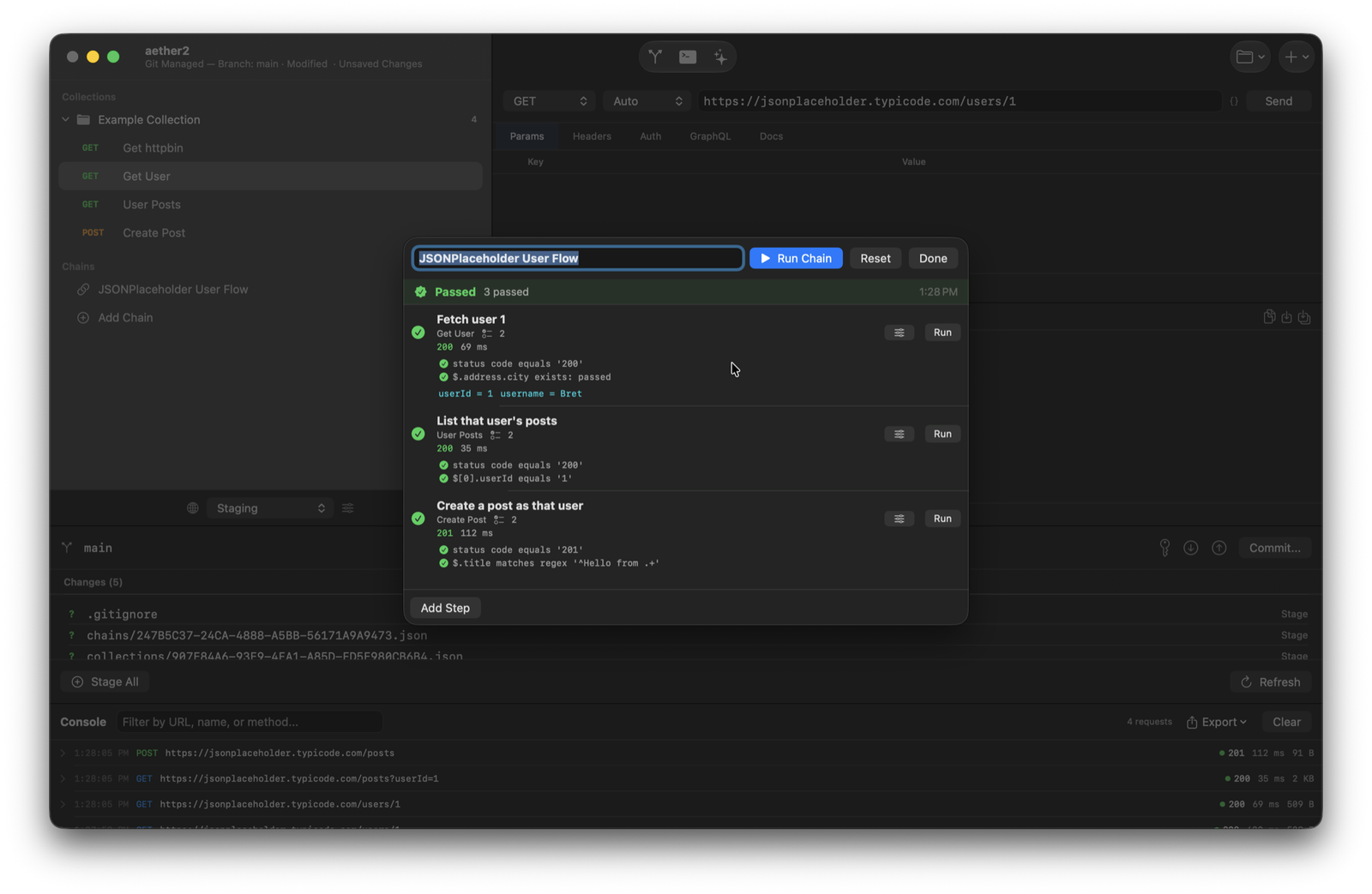This screenshot has height=894, width=1372.
Task: Open the Auto body type selector
Action: (647, 101)
